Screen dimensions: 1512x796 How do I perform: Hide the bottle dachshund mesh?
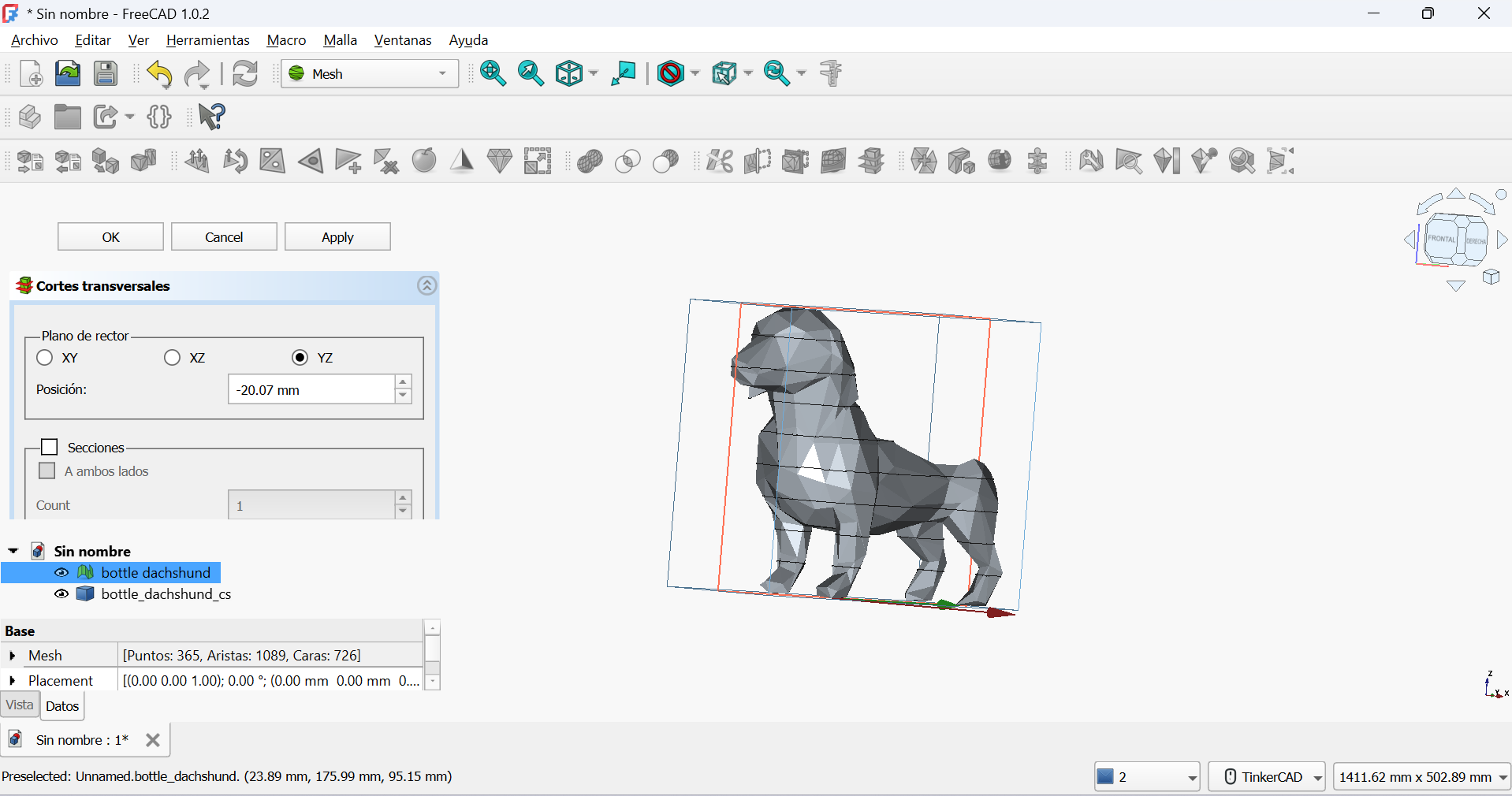tap(61, 573)
